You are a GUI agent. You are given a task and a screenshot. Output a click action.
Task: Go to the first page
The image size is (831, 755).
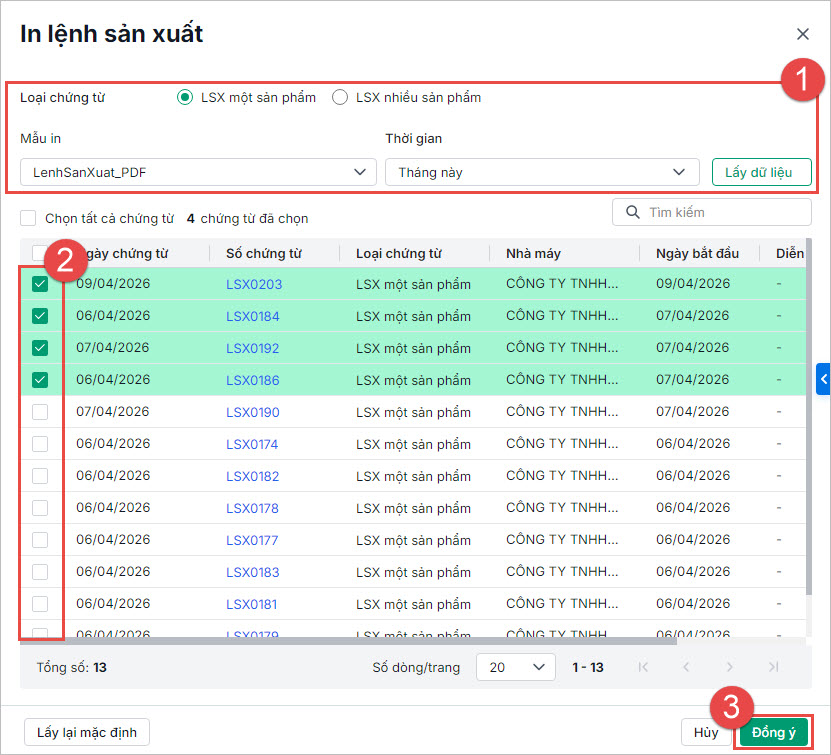[x=643, y=667]
